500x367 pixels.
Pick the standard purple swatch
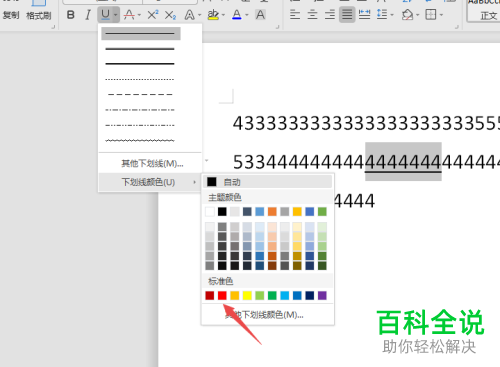(x=322, y=295)
